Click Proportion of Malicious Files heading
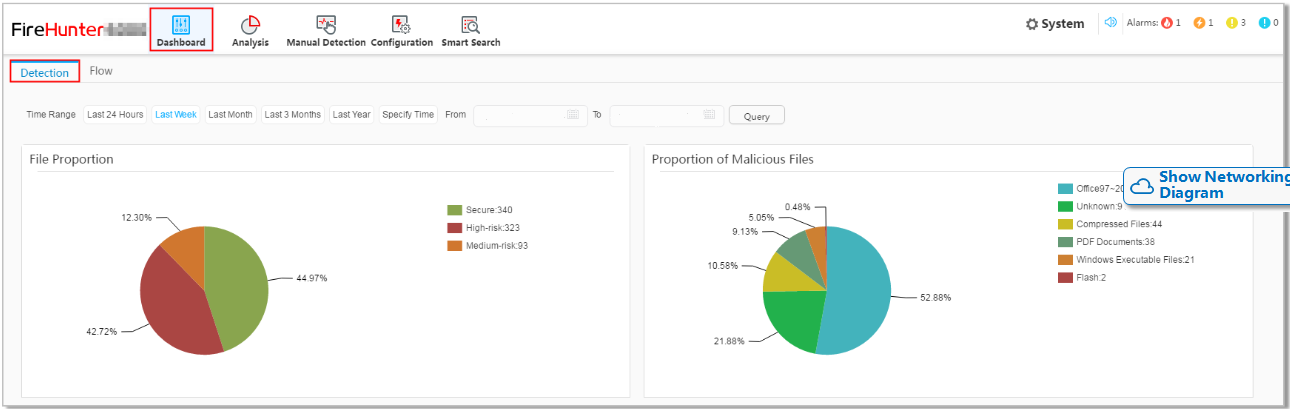This screenshot has height=409, width=1290. pyautogui.click(x=733, y=159)
